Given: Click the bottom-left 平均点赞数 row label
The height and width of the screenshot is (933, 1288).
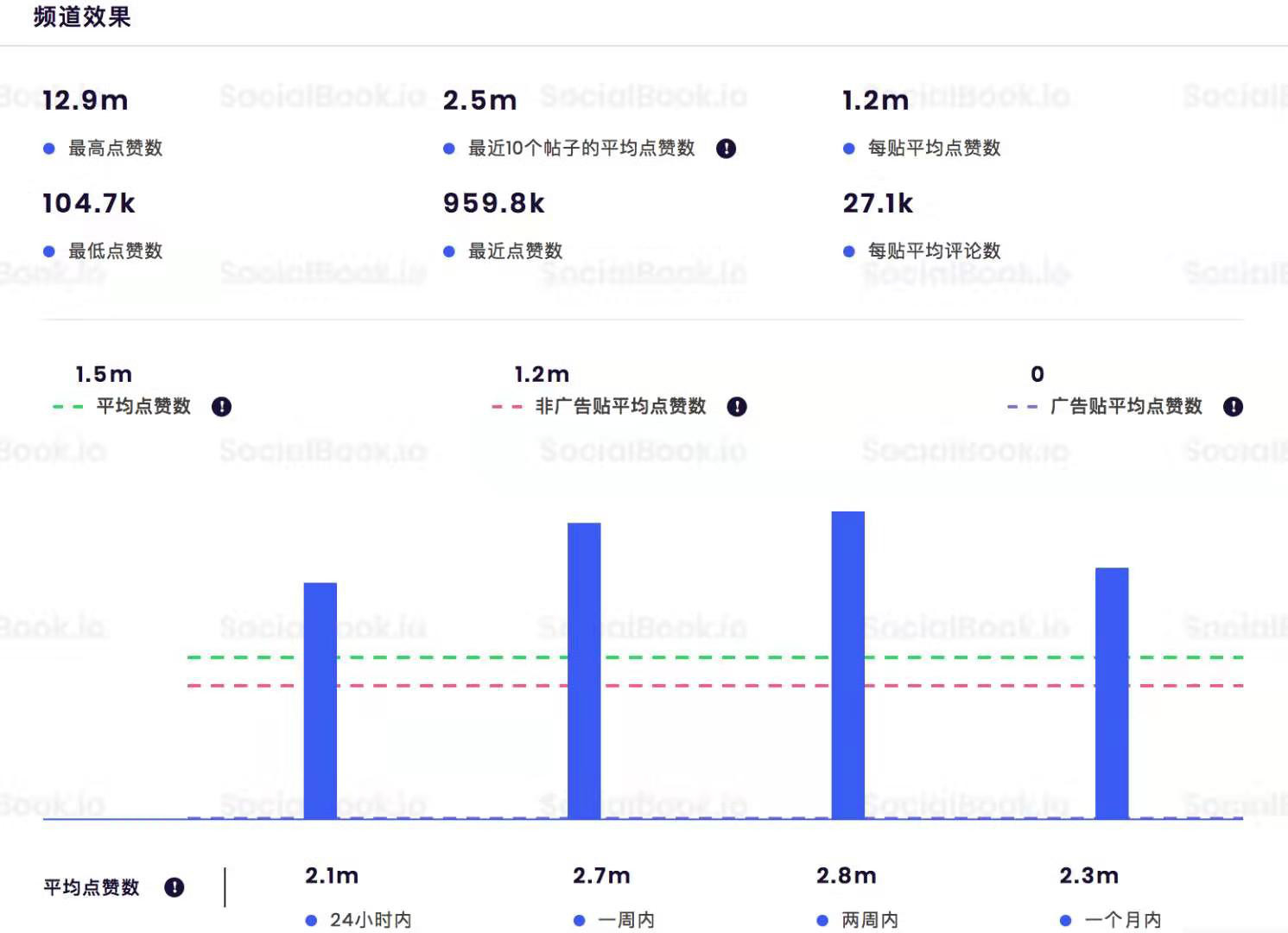Looking at the screenshot, I should click(92, 887).
